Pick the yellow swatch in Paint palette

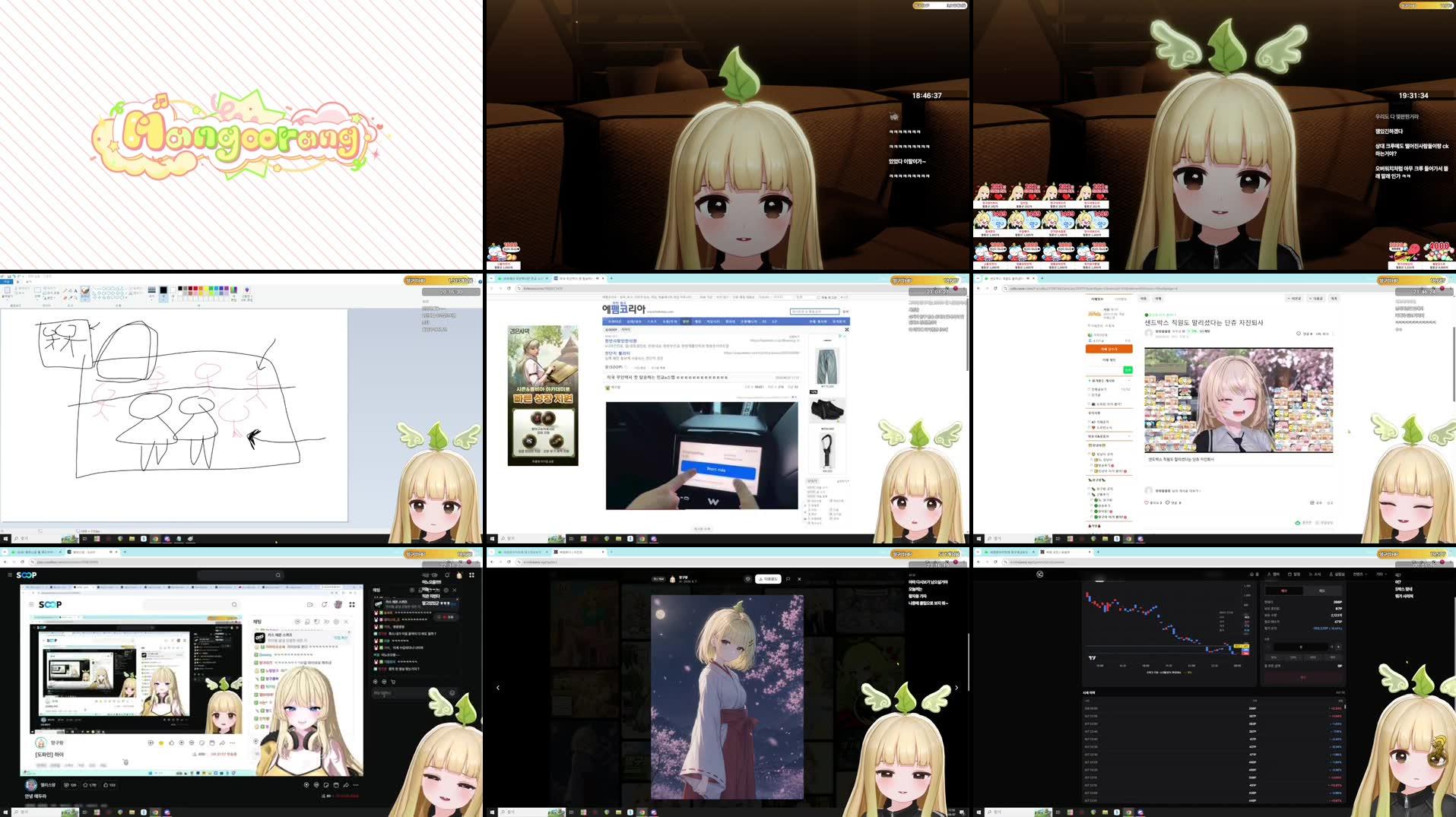click(206, 288)
